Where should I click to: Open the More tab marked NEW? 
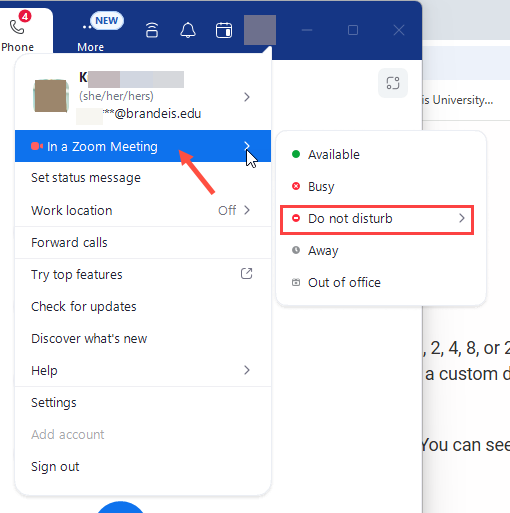click(91, 33)
